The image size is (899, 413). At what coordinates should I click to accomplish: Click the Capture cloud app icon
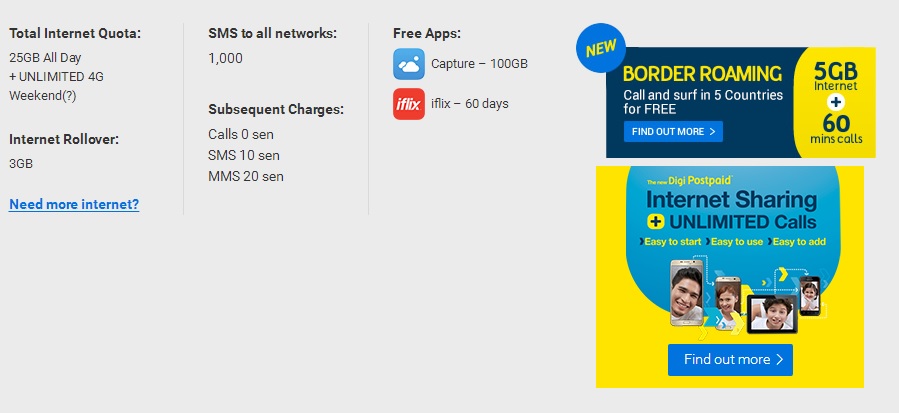(409, 64)
